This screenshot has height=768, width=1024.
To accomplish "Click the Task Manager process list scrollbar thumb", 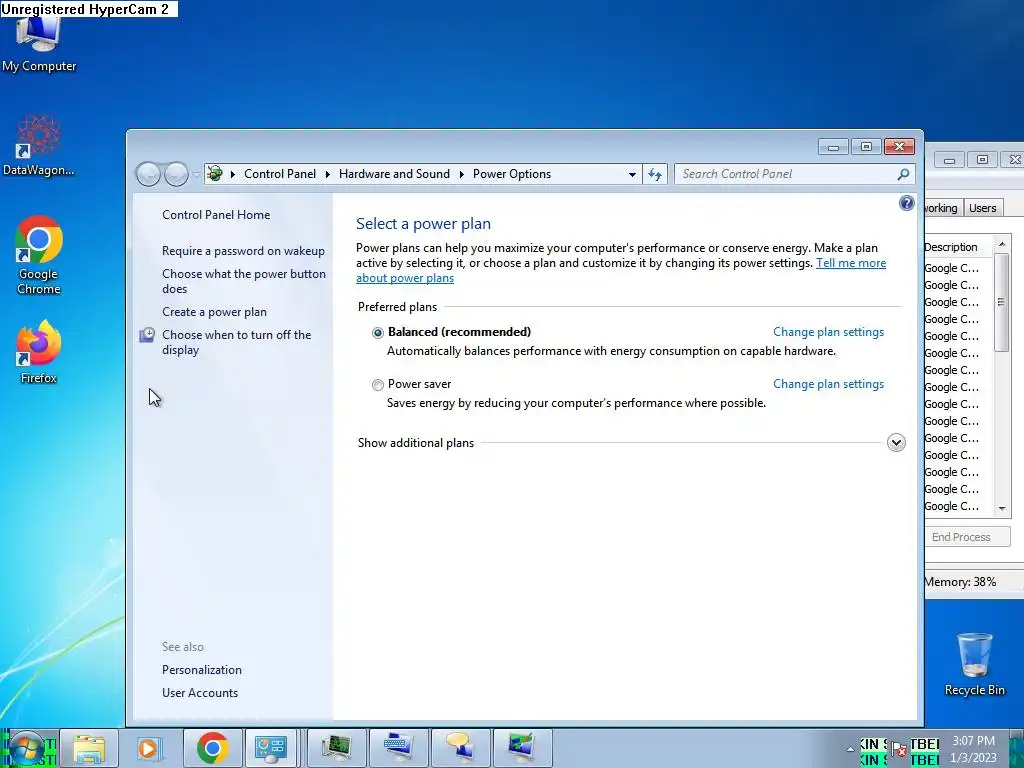I will point(1000,303).
